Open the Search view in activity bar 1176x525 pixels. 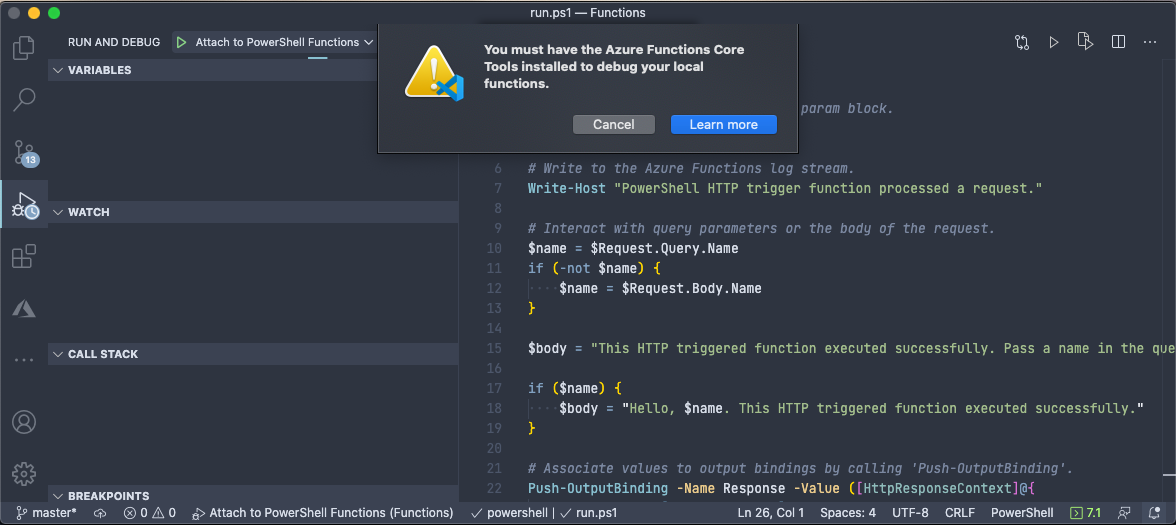point(24,100)
